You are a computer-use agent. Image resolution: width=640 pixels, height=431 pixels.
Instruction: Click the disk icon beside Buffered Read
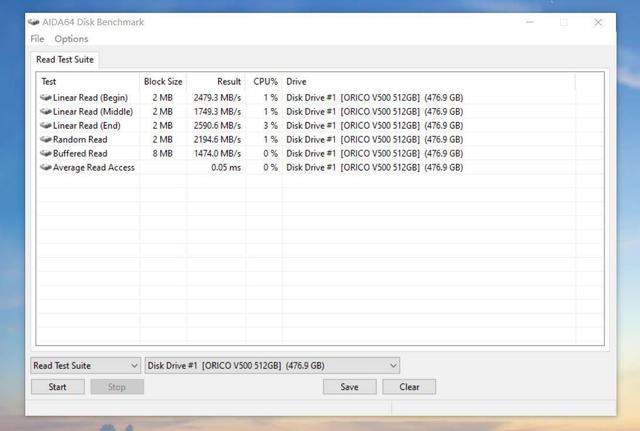(46, 153)
